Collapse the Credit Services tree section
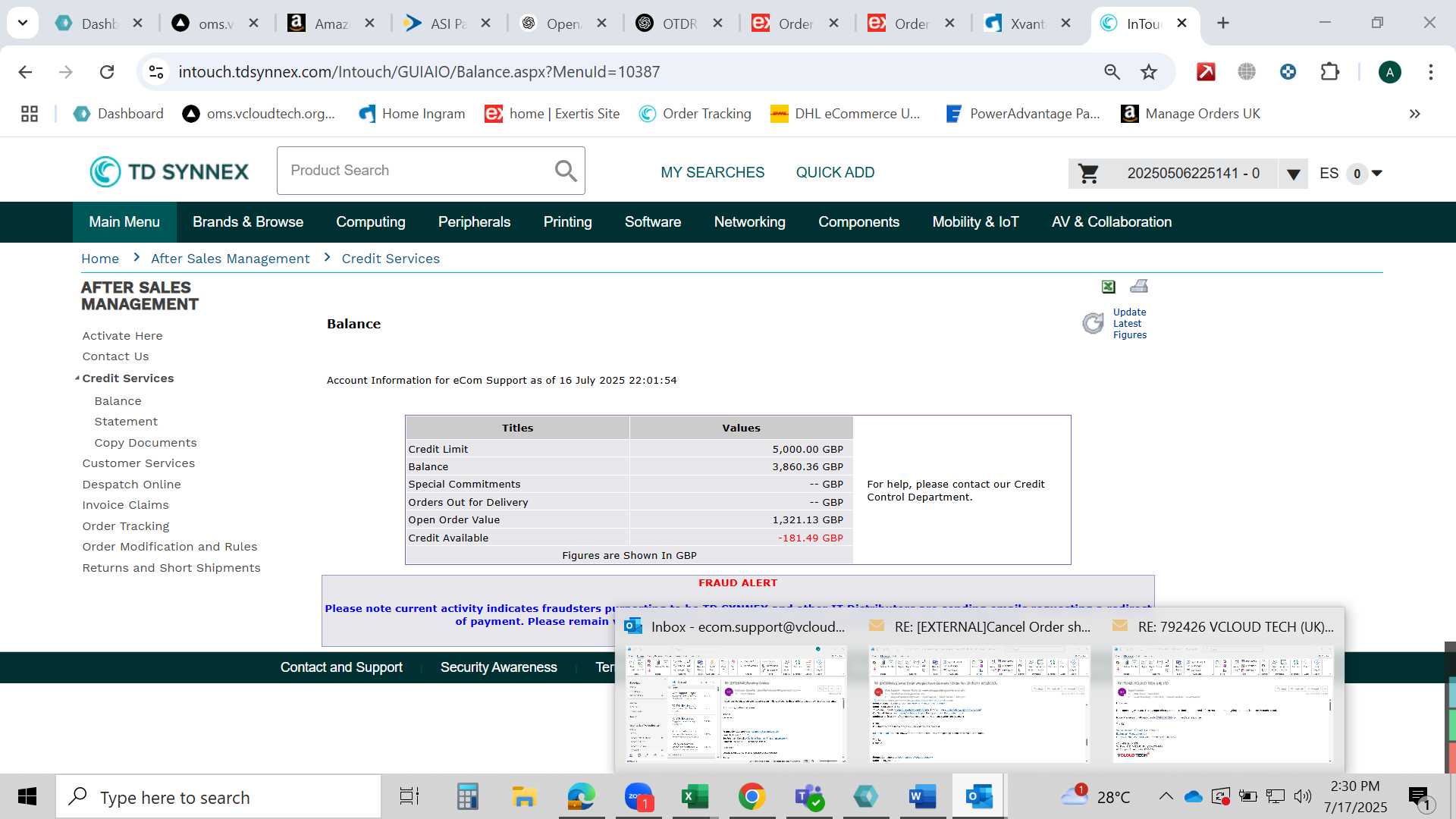Viewport: 1456px width, 819px height. click(x=77, y=378)
